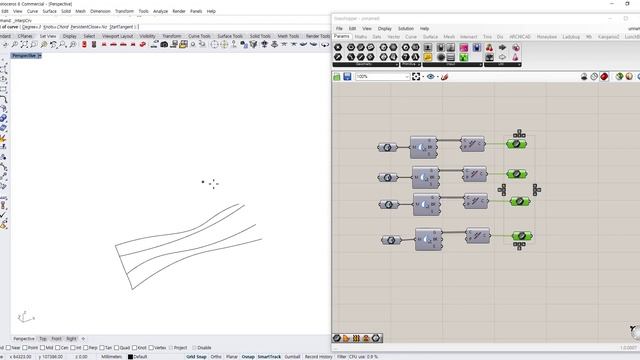Toggle the Quad osnap checkbox
Screen dimensions: 640x360
(116, 348)
